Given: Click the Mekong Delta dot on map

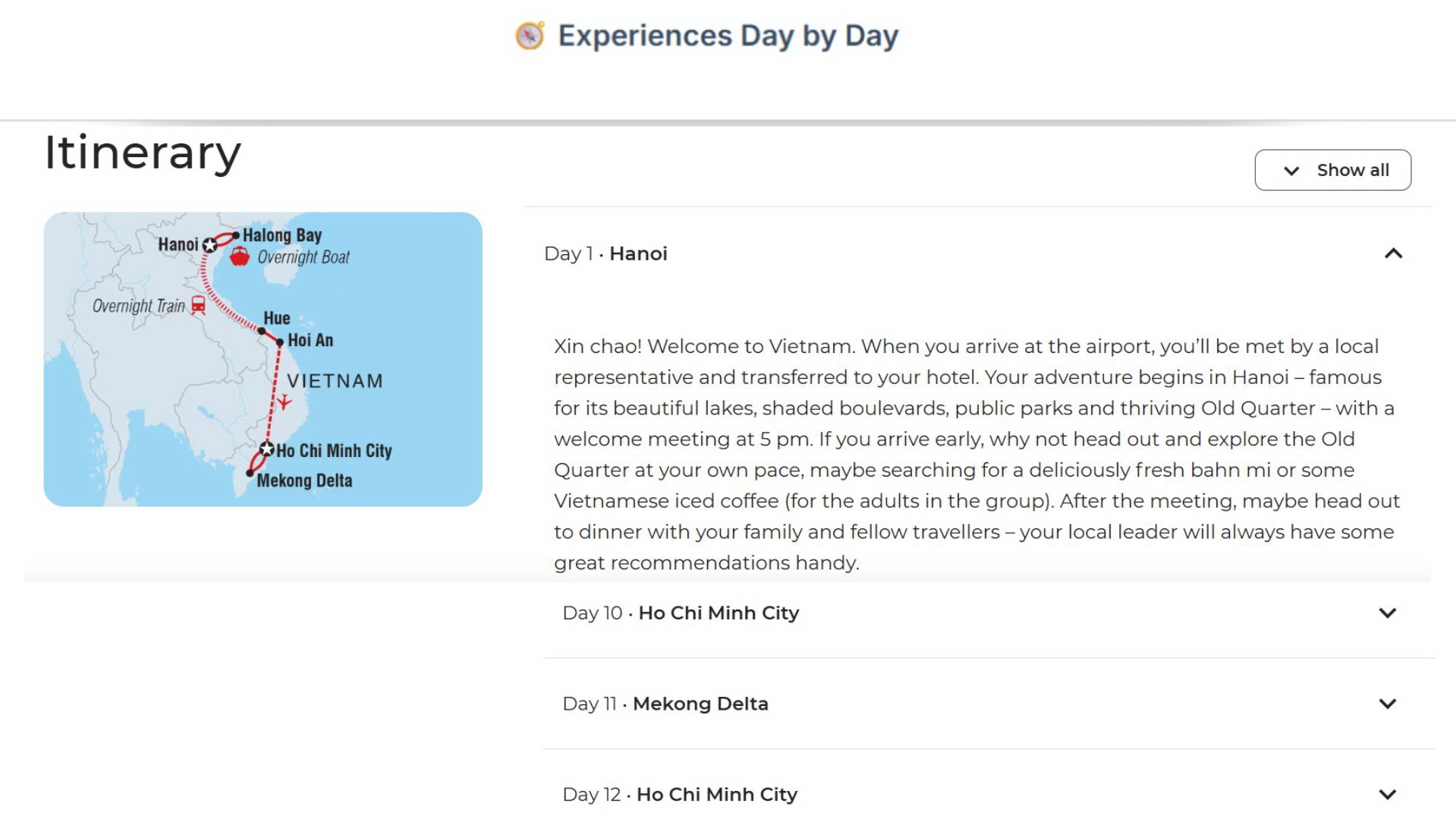Looking at the screenshot, I should [x=250, y=474].
